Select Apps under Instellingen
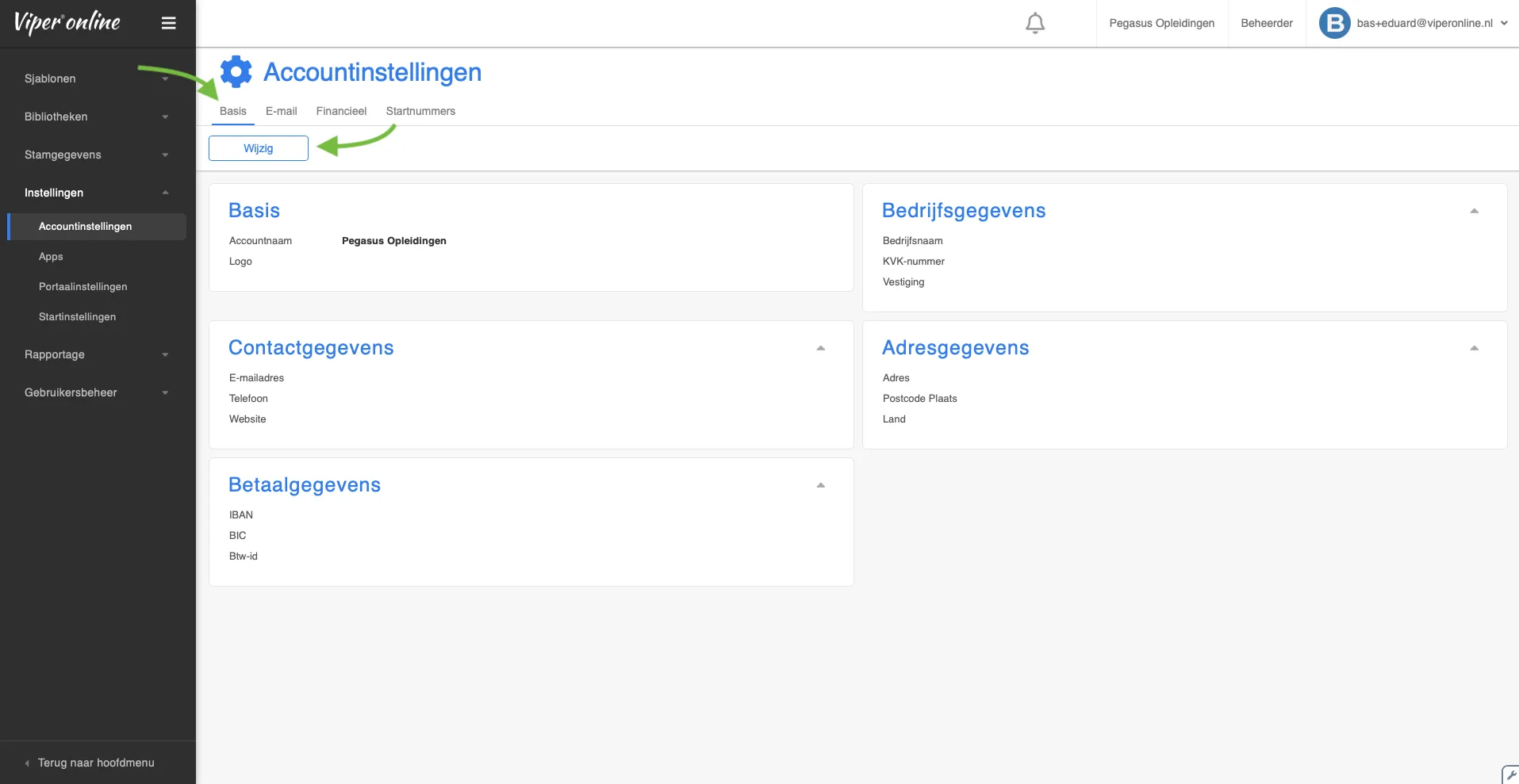Viewport: 1519px width, 784px height. click(x=51, y=256)
